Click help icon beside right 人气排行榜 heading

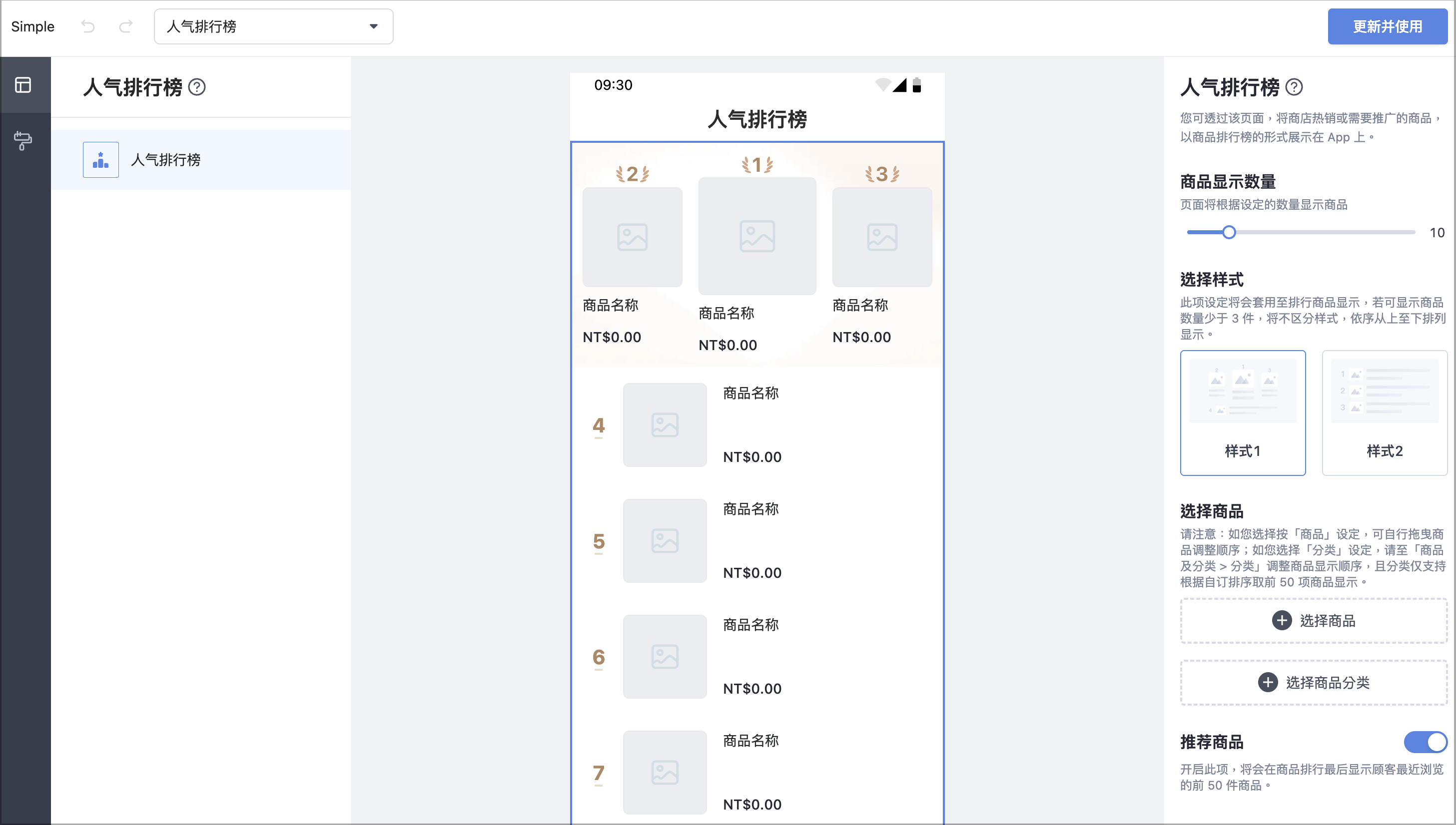click(1294, 87)
